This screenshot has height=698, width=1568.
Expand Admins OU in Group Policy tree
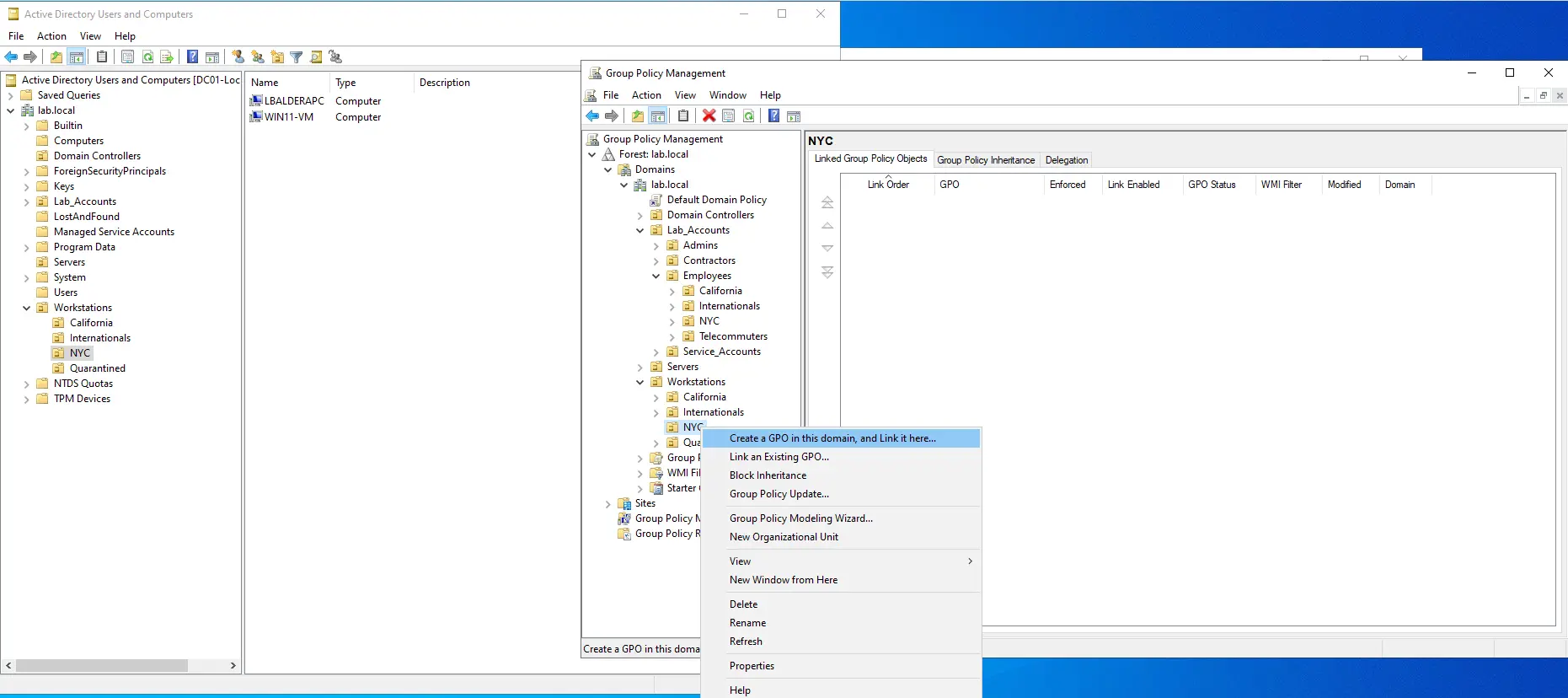[x=656, y=245]
